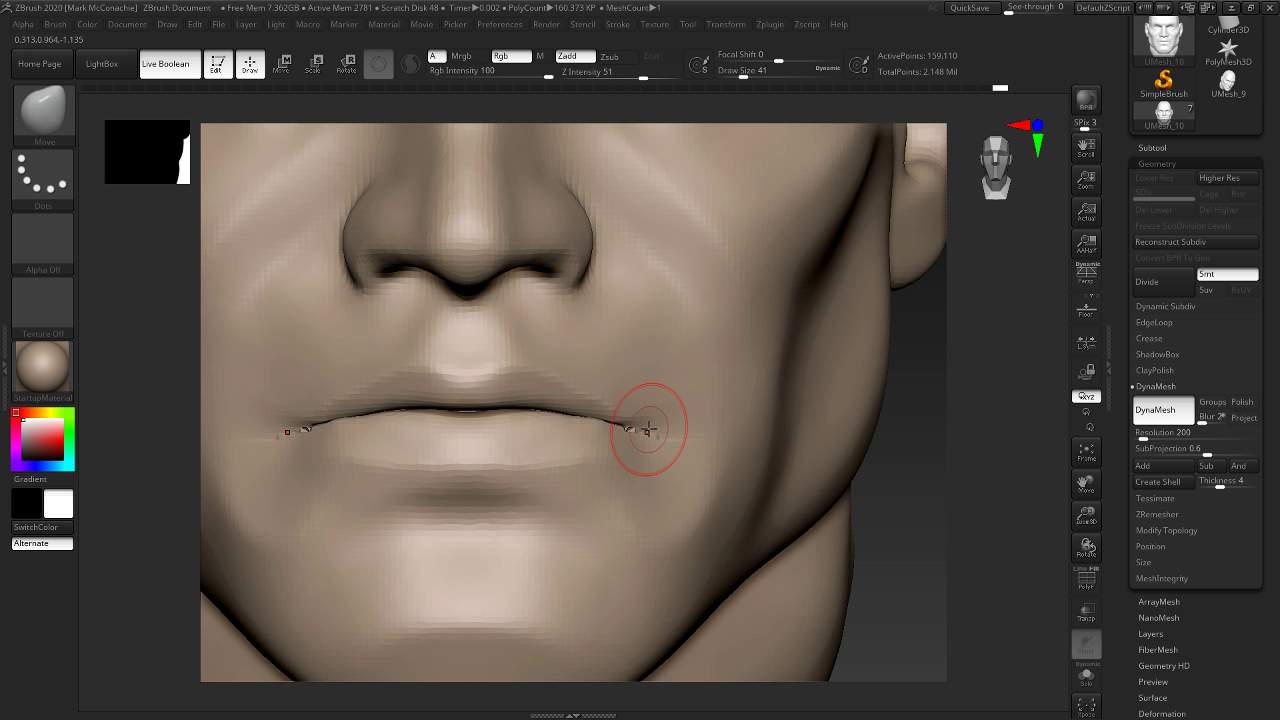Expand the Deformation palette section
1280x720 pixels.
(1161, 714)
